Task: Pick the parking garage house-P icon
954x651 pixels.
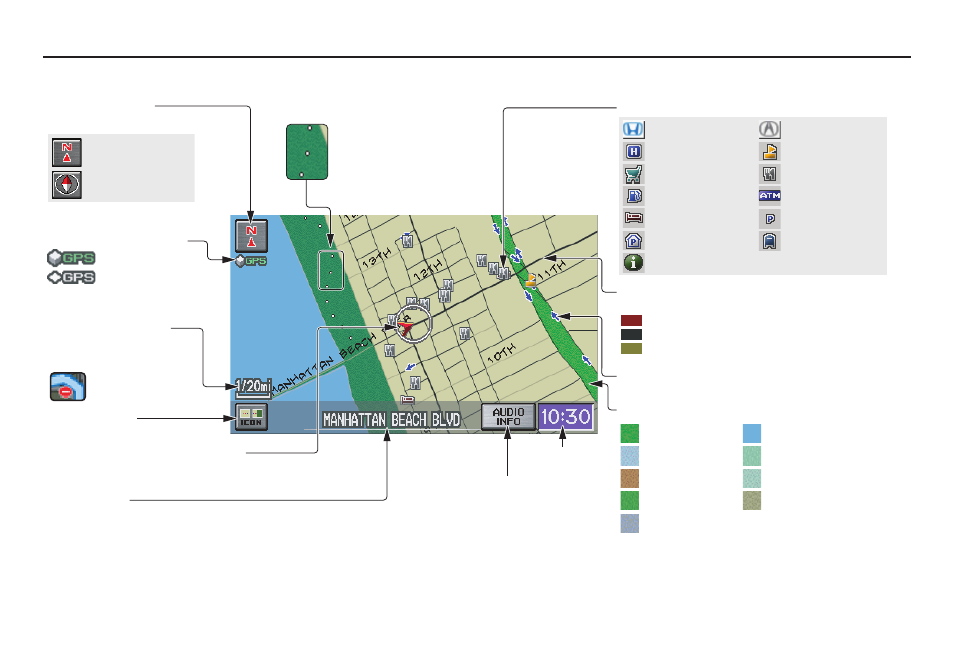Action: point(634,241)
